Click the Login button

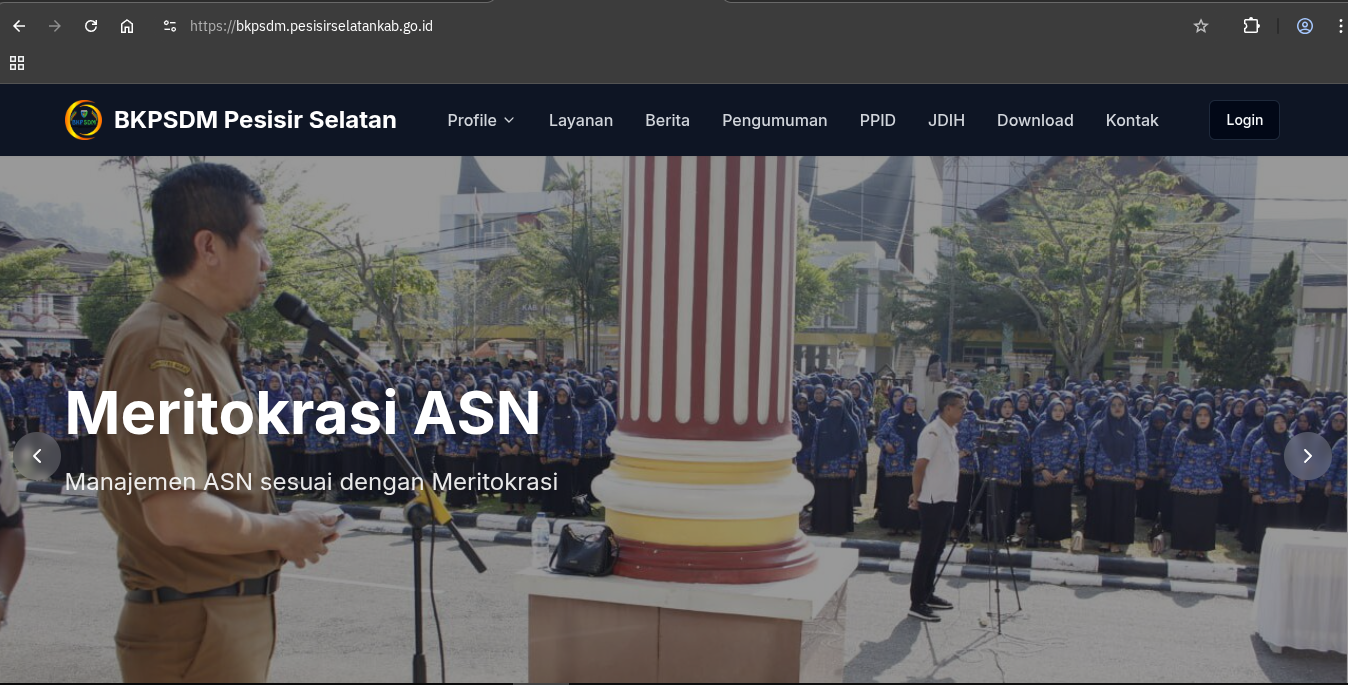[x=1243, y=119]
